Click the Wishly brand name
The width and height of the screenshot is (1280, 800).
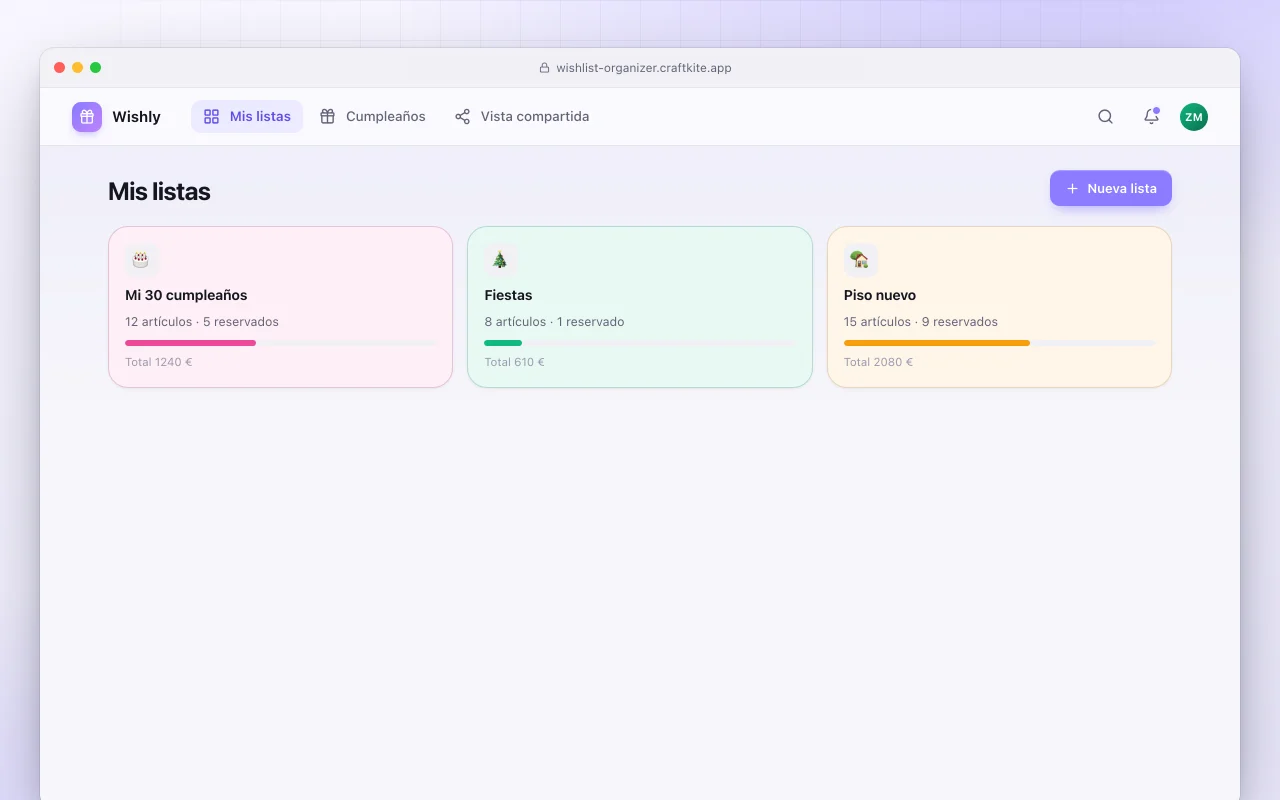pos(136,117)
